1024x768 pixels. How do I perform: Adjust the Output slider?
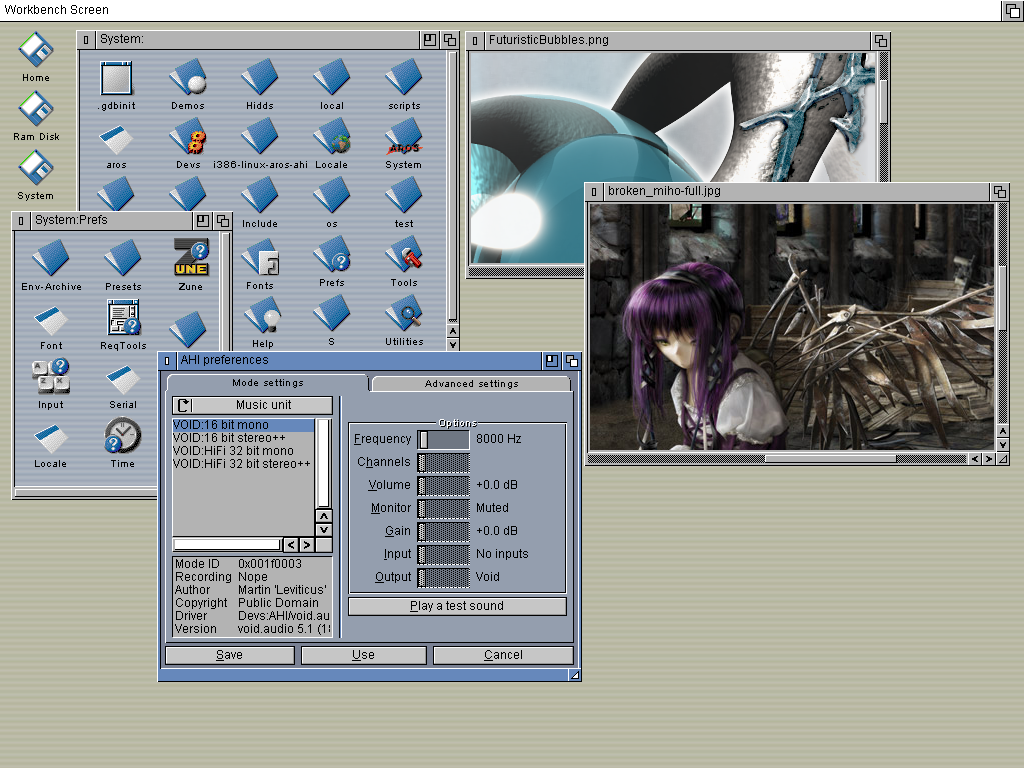[x=443, y=577]
